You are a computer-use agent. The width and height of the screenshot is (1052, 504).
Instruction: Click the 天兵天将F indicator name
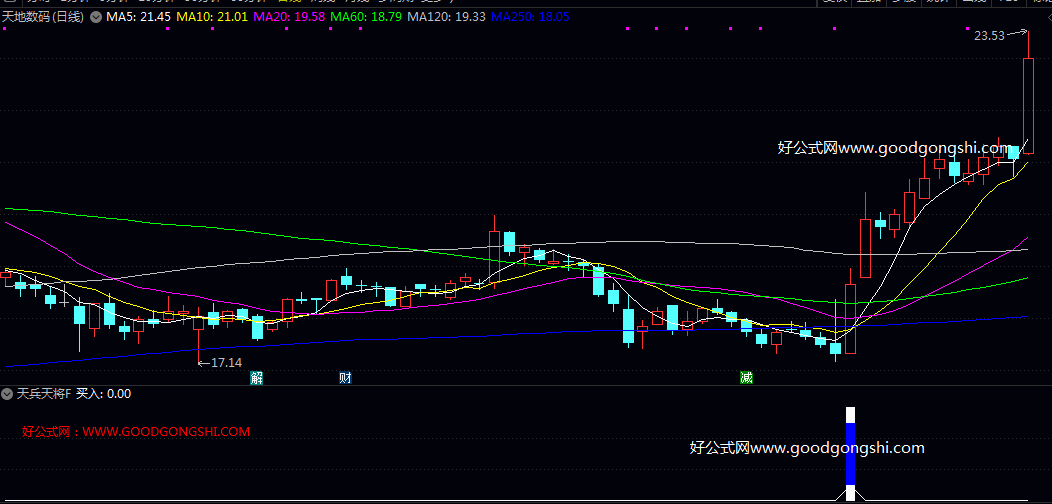coord(44,394)
